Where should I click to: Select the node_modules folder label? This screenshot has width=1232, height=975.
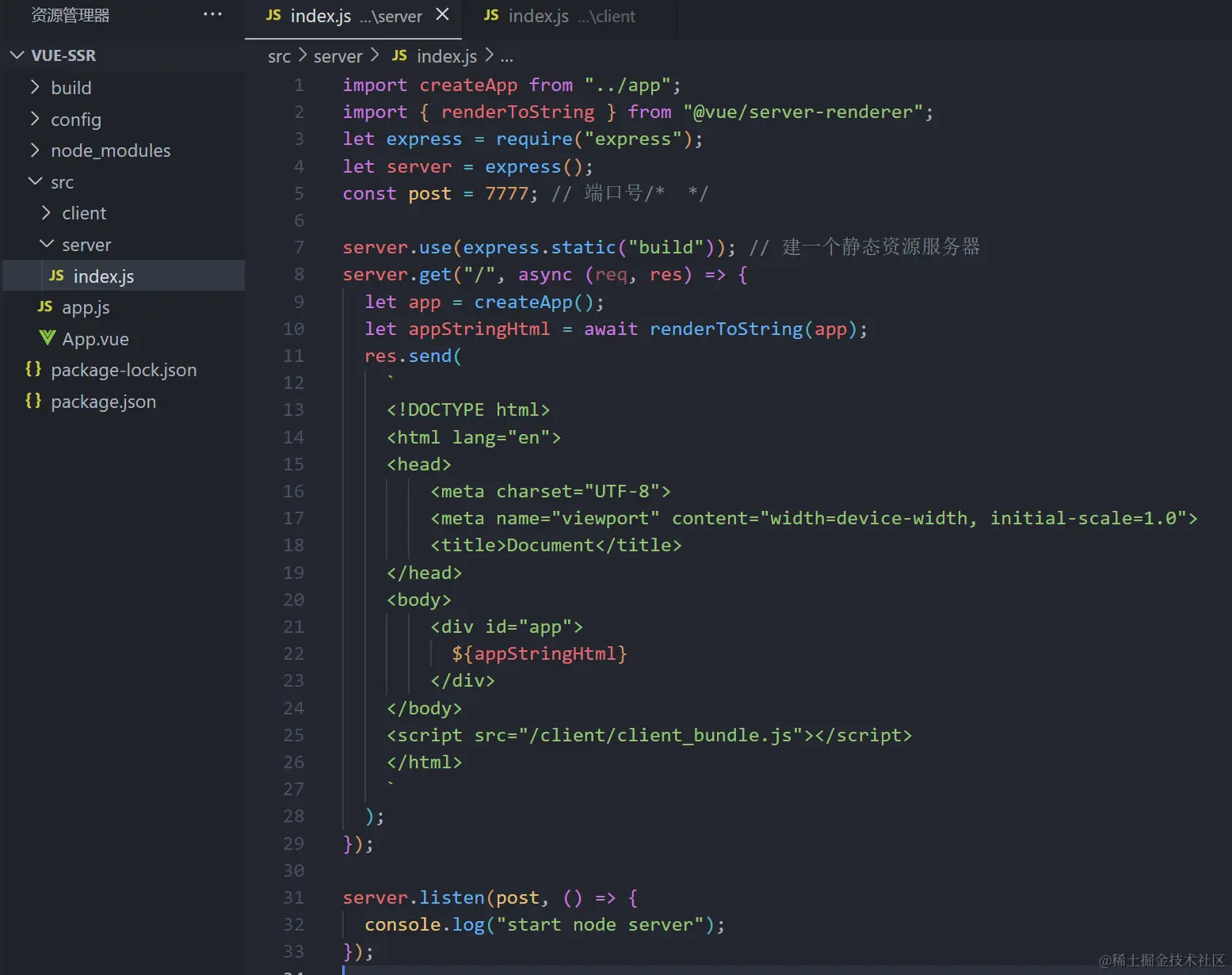[x=111, y=150]
